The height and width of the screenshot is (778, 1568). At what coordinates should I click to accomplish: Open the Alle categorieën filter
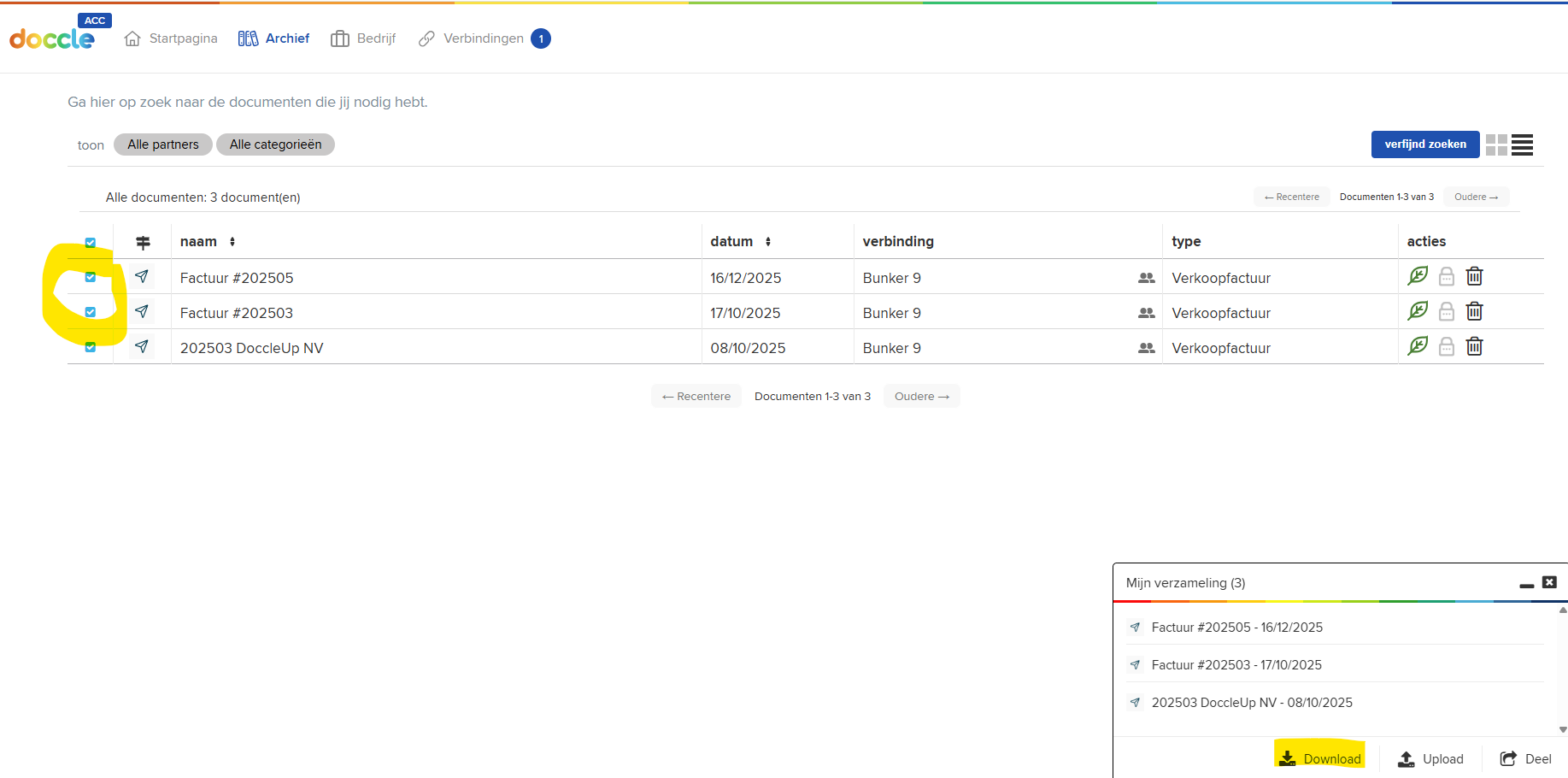tap(275, 144)
